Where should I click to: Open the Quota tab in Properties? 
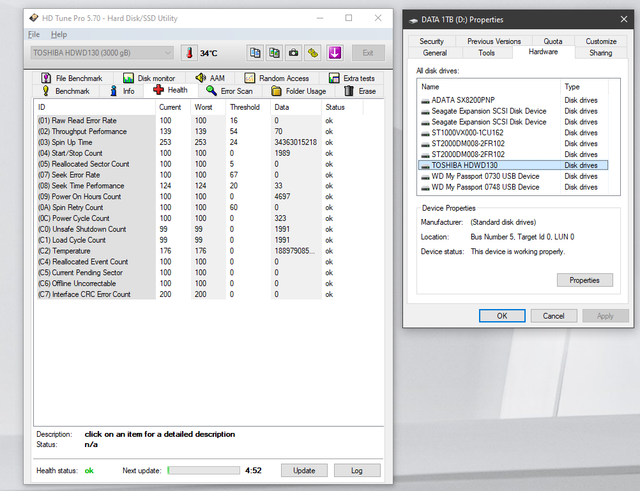pos(553,41)
